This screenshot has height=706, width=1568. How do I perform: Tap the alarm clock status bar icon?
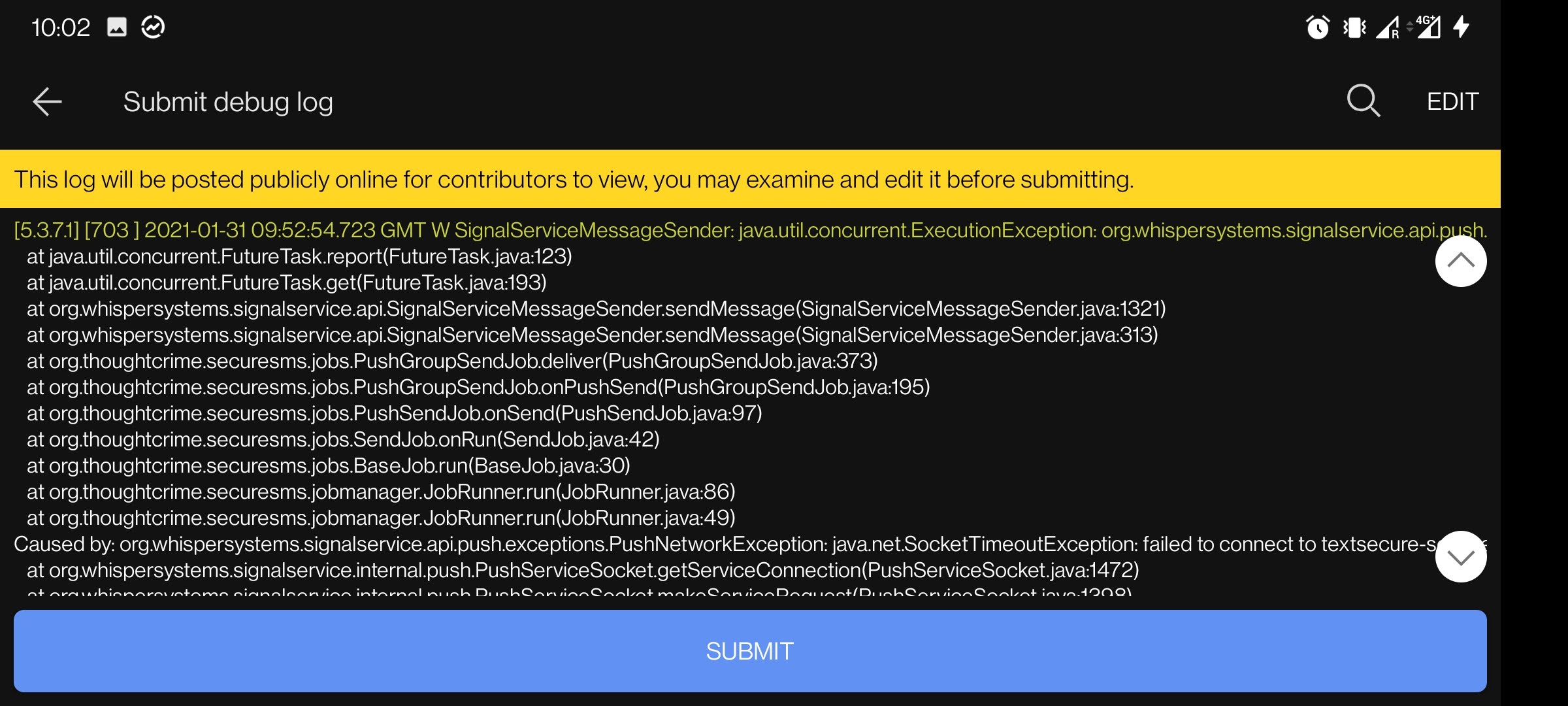[x=1318, y=27]
